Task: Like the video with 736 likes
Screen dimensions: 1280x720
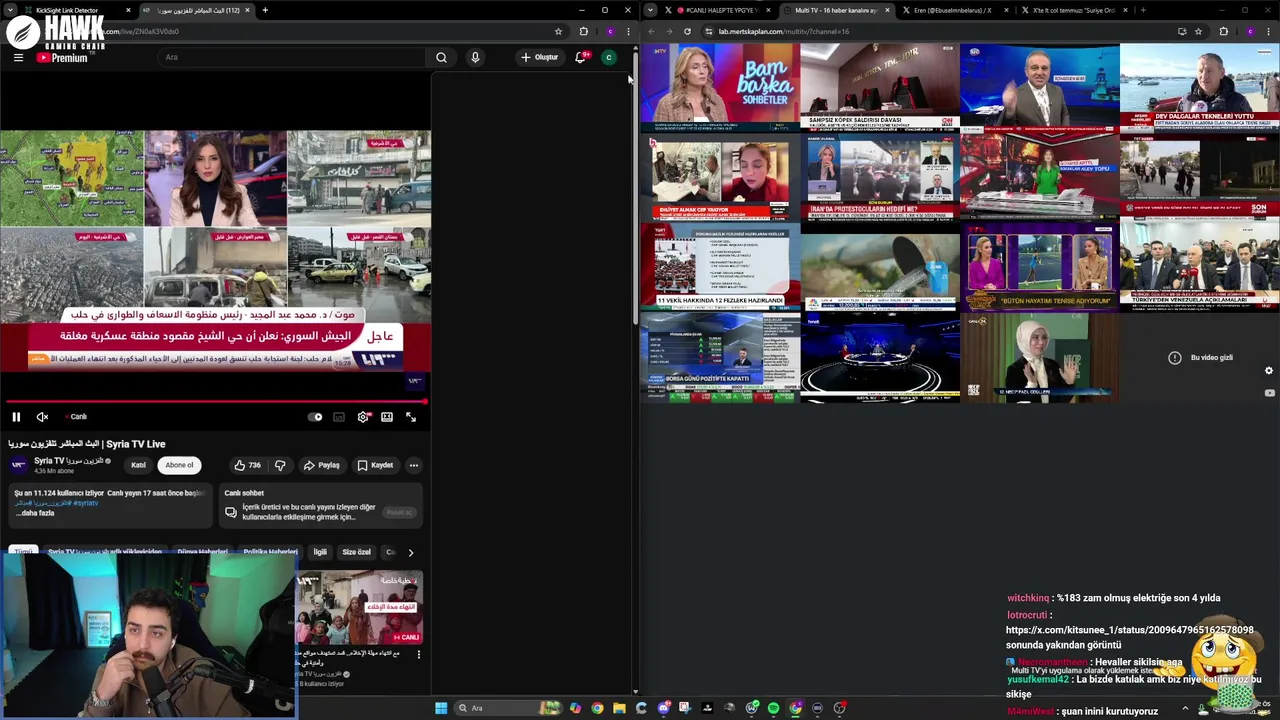Action: (246, 465)
